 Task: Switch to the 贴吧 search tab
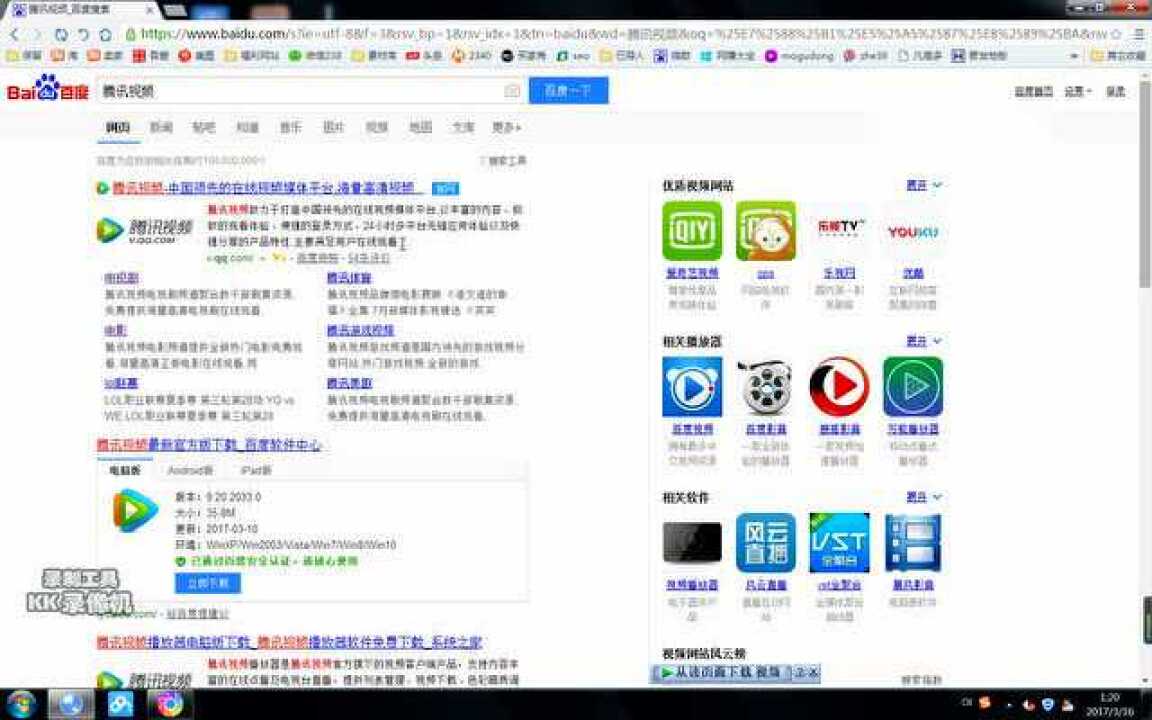[204, 127]
